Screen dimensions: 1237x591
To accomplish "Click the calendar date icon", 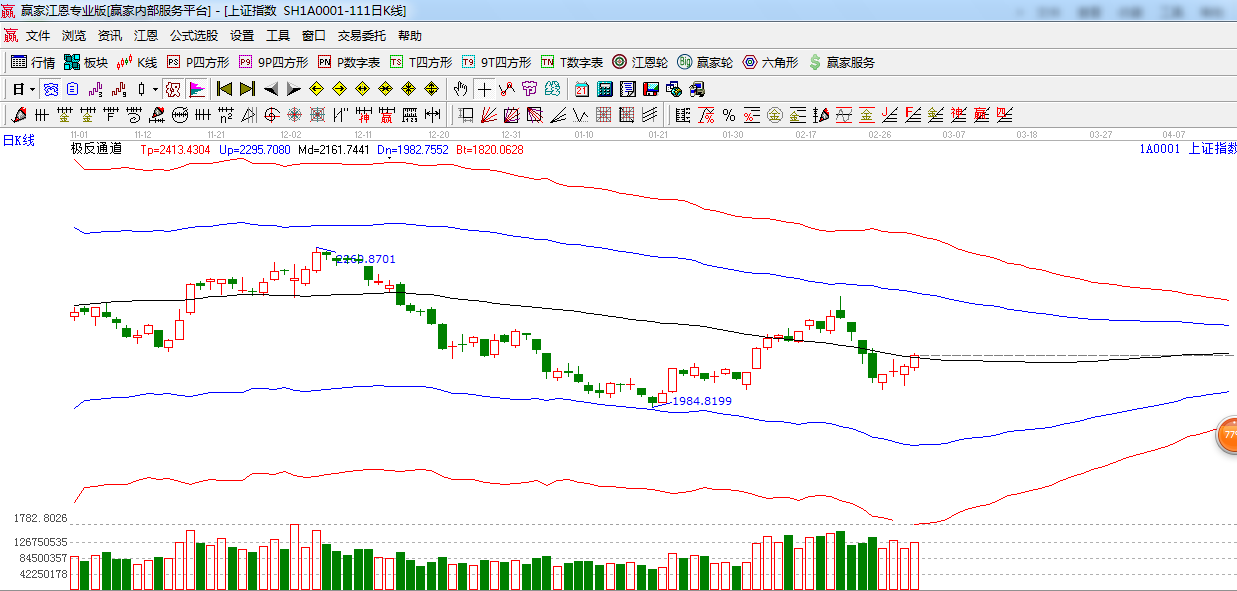I will point(581,89).
